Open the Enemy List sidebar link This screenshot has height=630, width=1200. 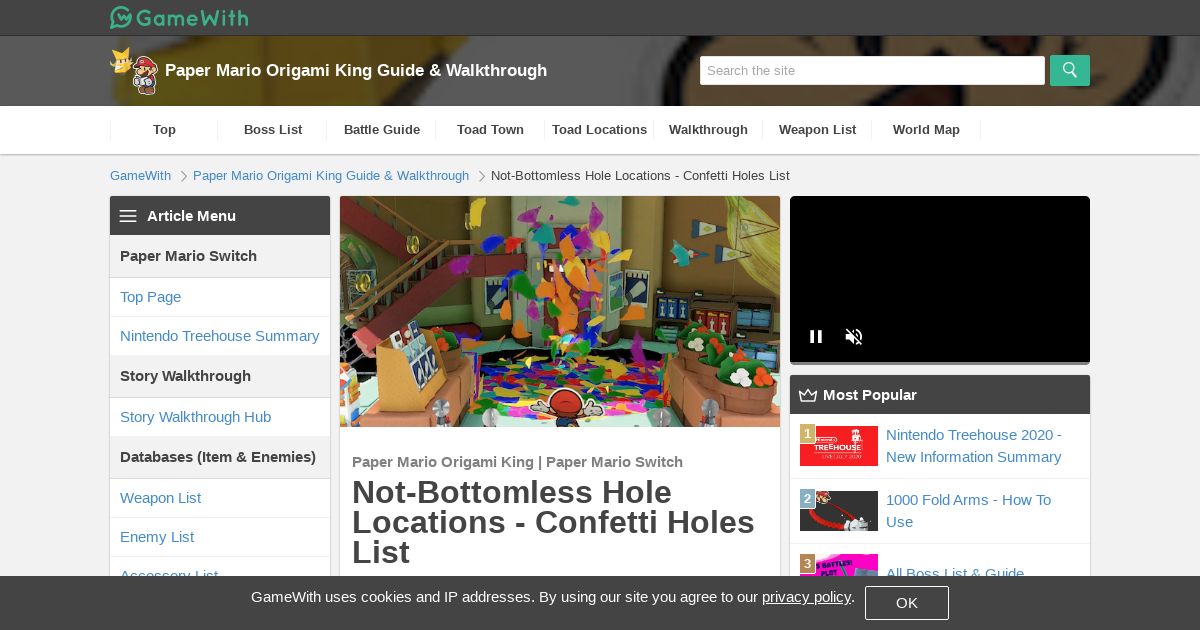pyautogui.click(x=220, y=537)
